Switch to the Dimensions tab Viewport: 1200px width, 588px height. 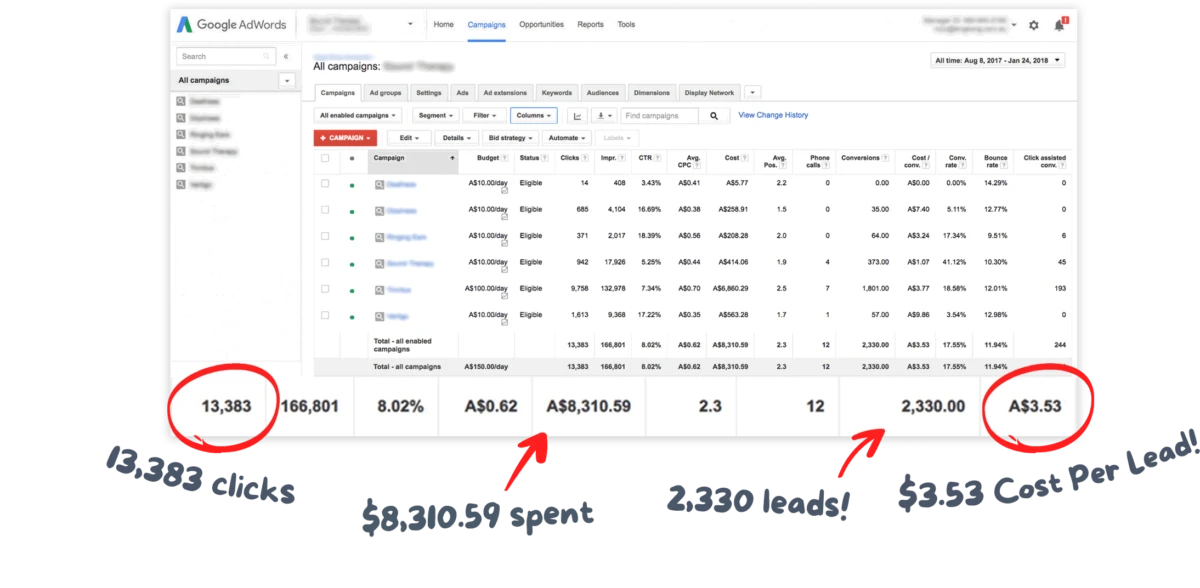pos(652,93)
